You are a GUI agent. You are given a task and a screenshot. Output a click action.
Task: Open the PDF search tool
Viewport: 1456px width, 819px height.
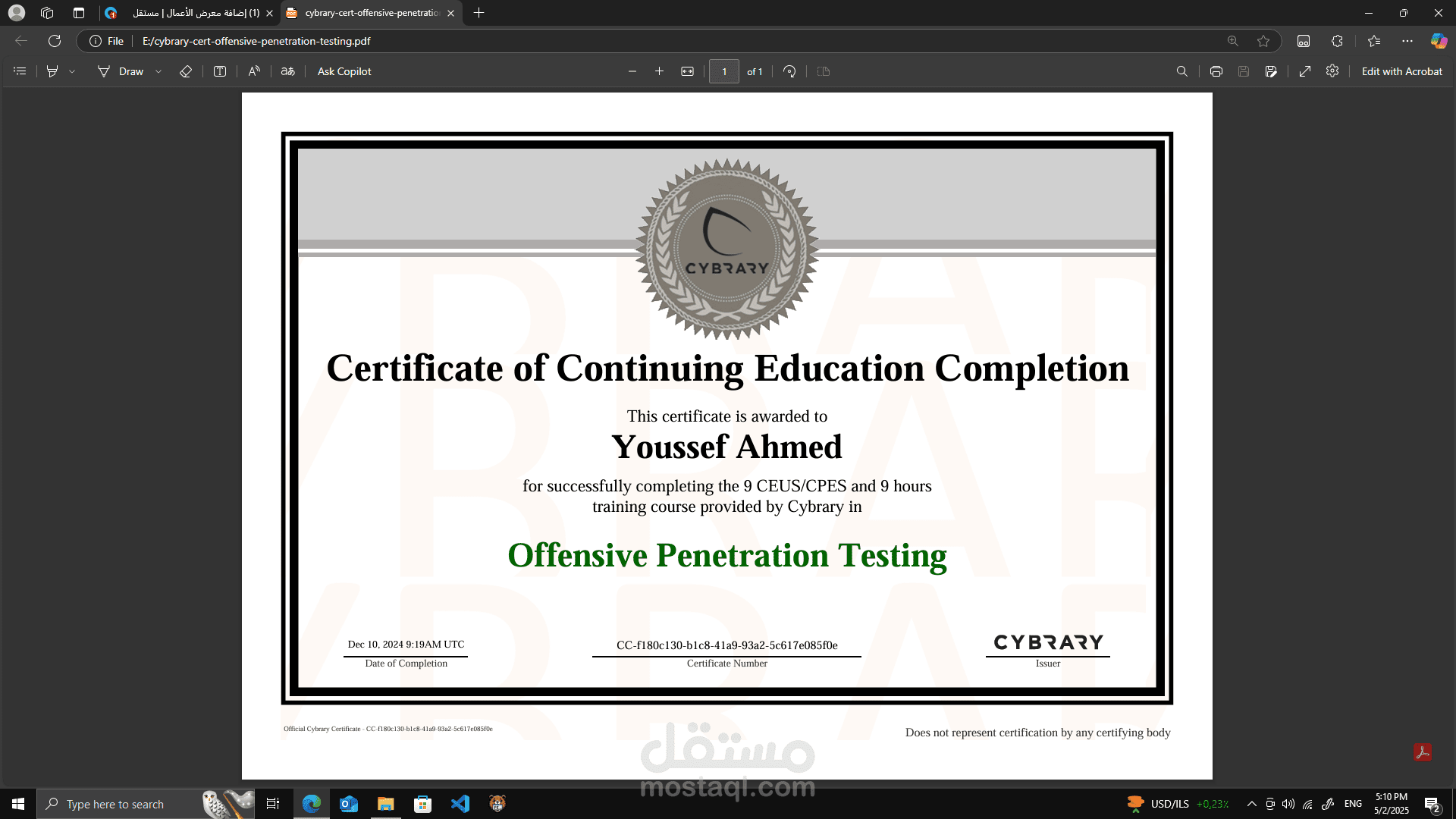tap(1182, 71)
